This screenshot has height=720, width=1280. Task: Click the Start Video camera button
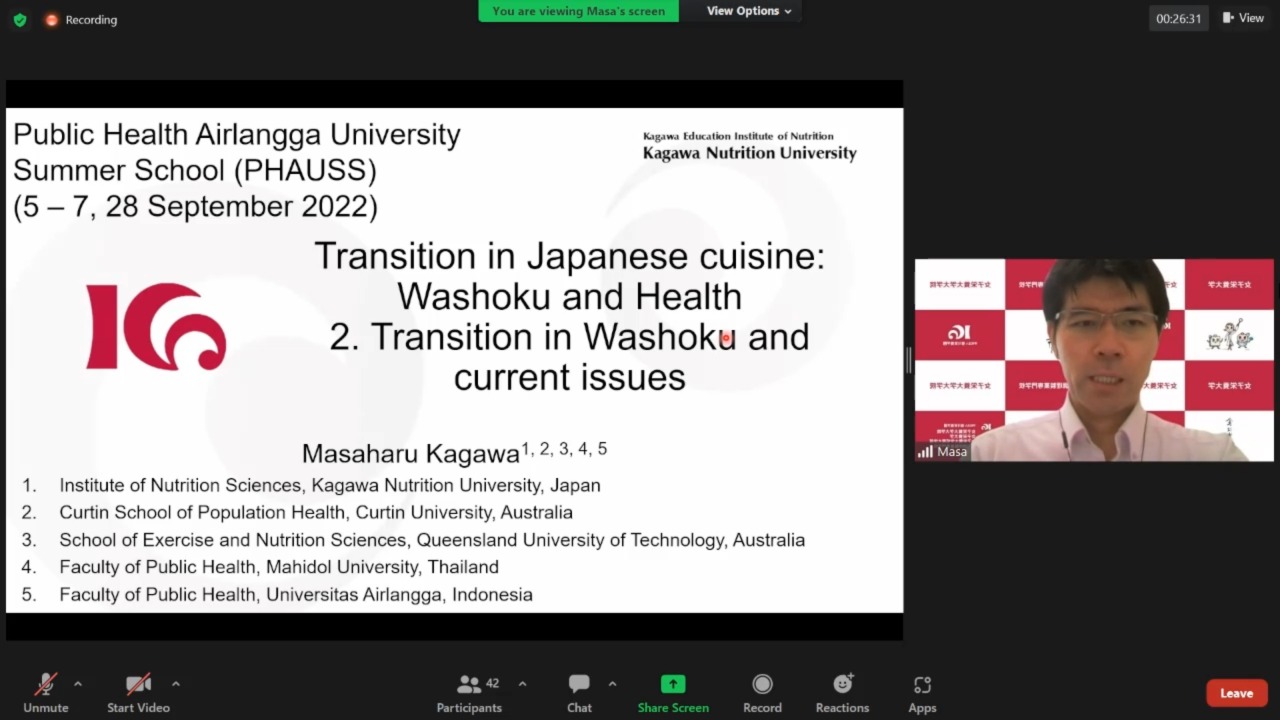point(138,693)
